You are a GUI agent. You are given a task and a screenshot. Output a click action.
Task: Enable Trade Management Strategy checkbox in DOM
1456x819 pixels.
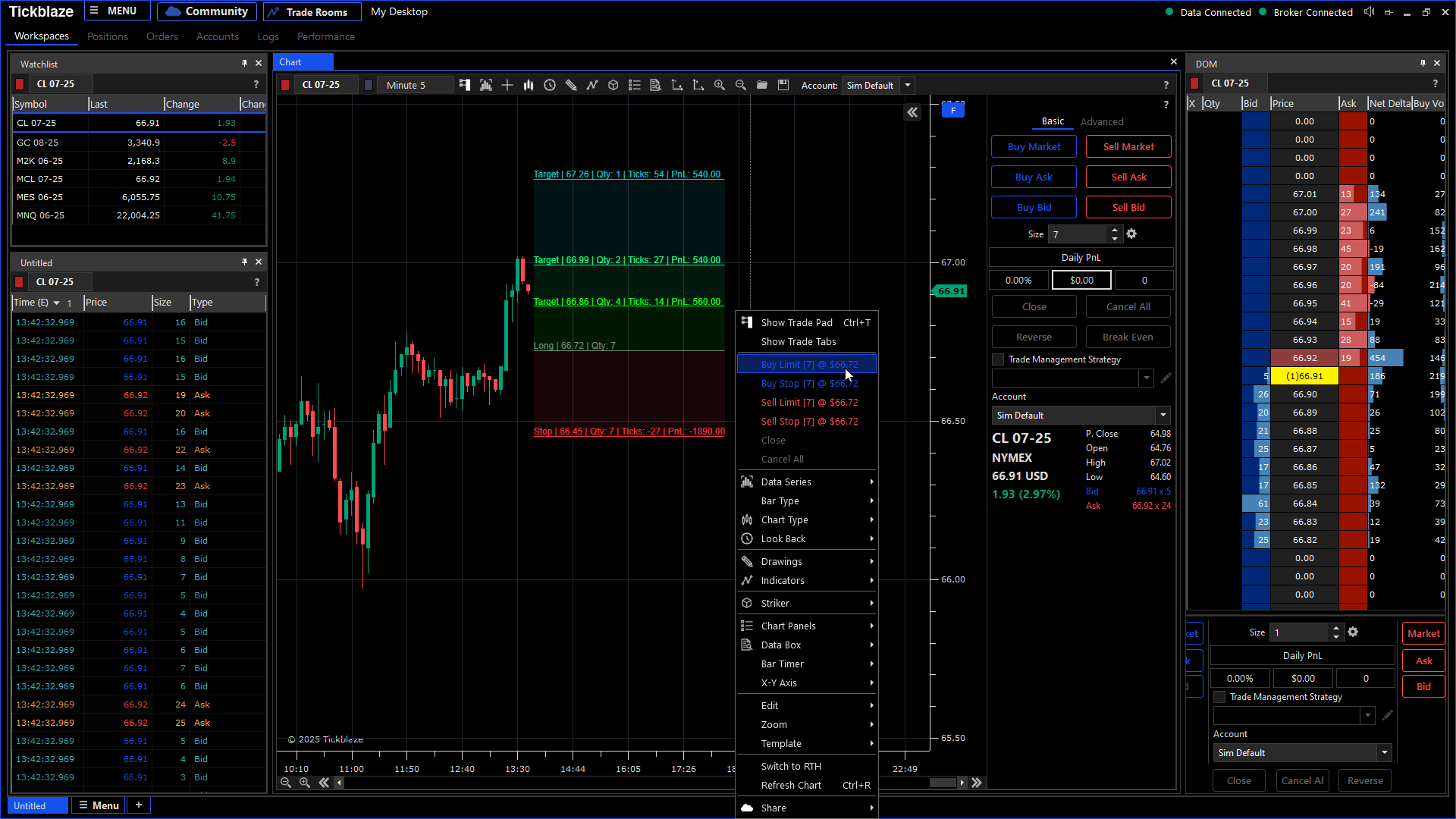[x=1219, y=697]
